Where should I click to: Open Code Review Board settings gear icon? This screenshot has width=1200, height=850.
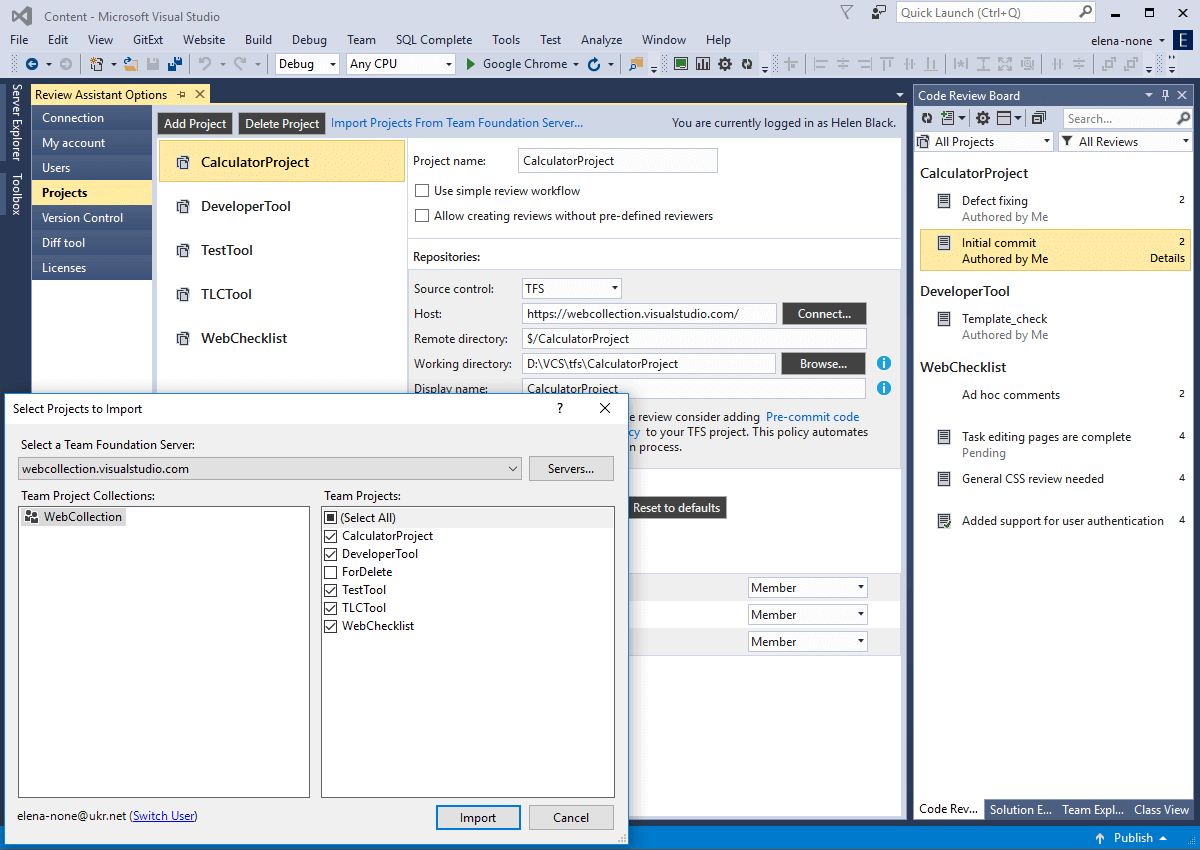click(x=983, y=119)
